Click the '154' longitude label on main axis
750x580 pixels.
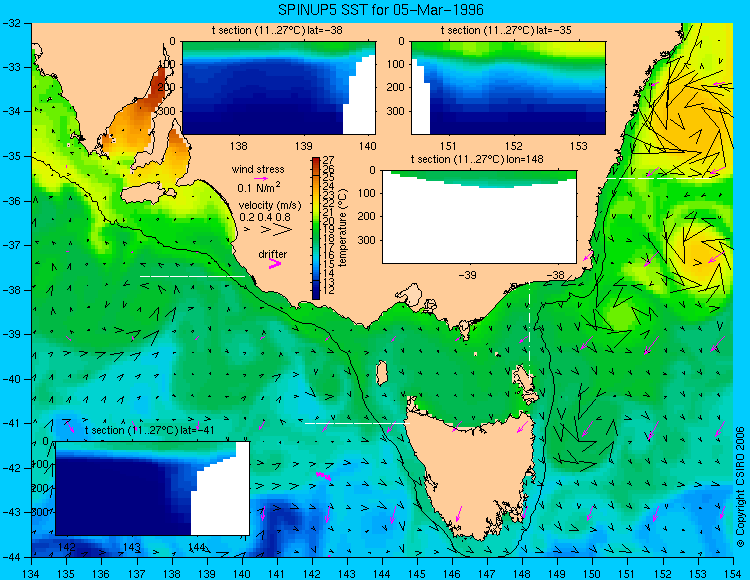733,574
